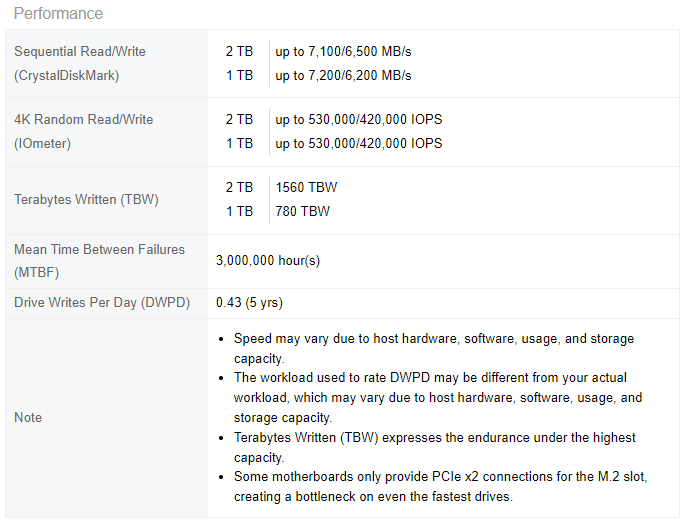Click the note about the DWPD workload
This screenshot has height=527, width=689.
437,397
